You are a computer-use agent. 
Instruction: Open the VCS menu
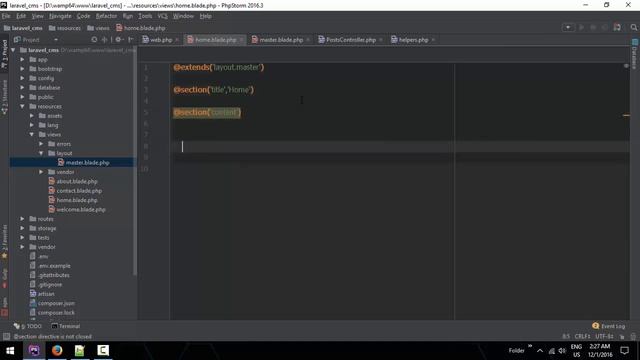162,16
